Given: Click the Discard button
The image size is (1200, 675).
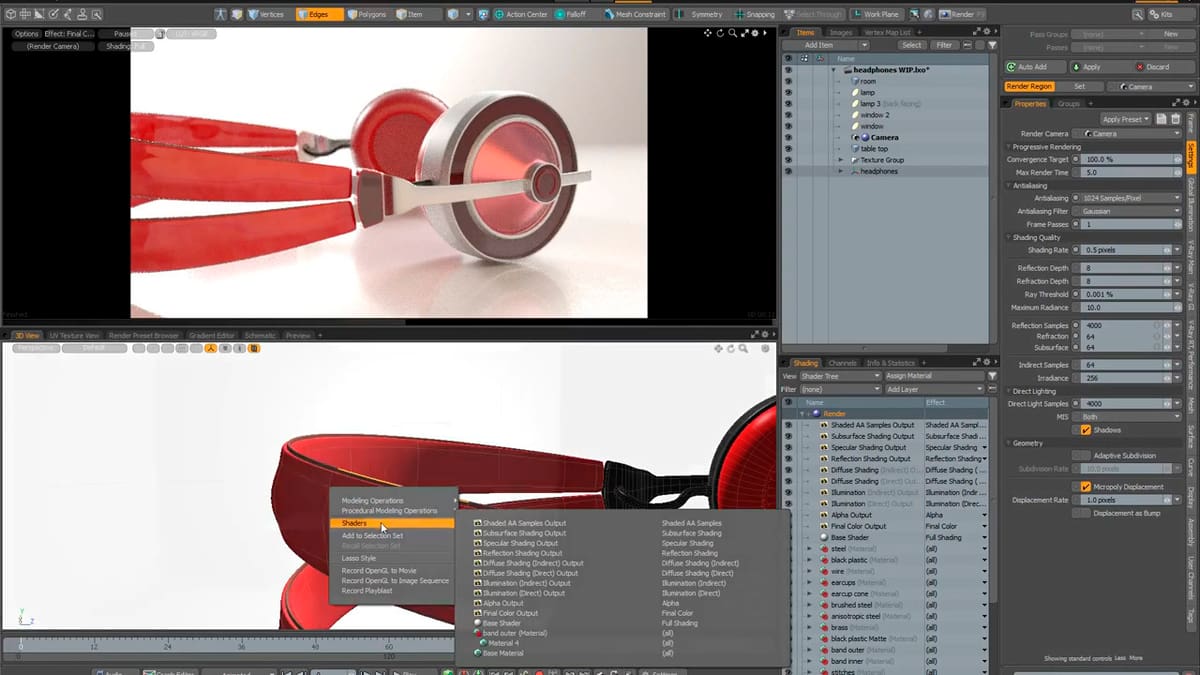Looking at the screenshot, I should (1164, 67).
